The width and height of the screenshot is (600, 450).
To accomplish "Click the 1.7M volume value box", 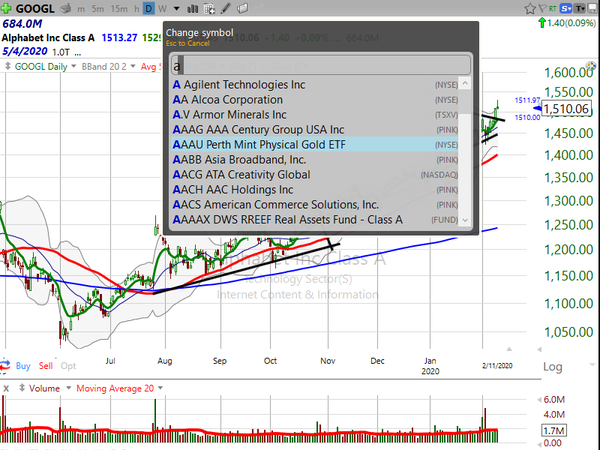I will point(553,430).
